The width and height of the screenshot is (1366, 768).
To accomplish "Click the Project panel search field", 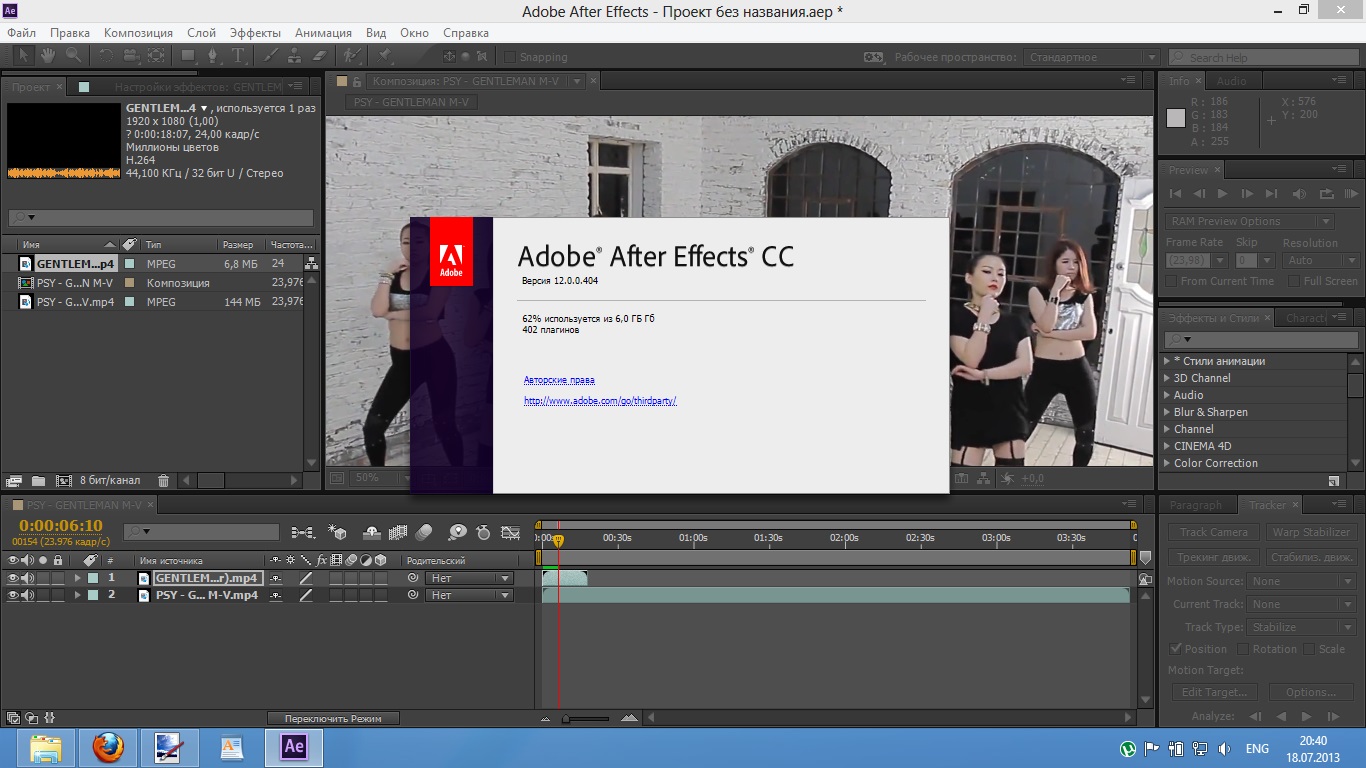I will point(160,217).
